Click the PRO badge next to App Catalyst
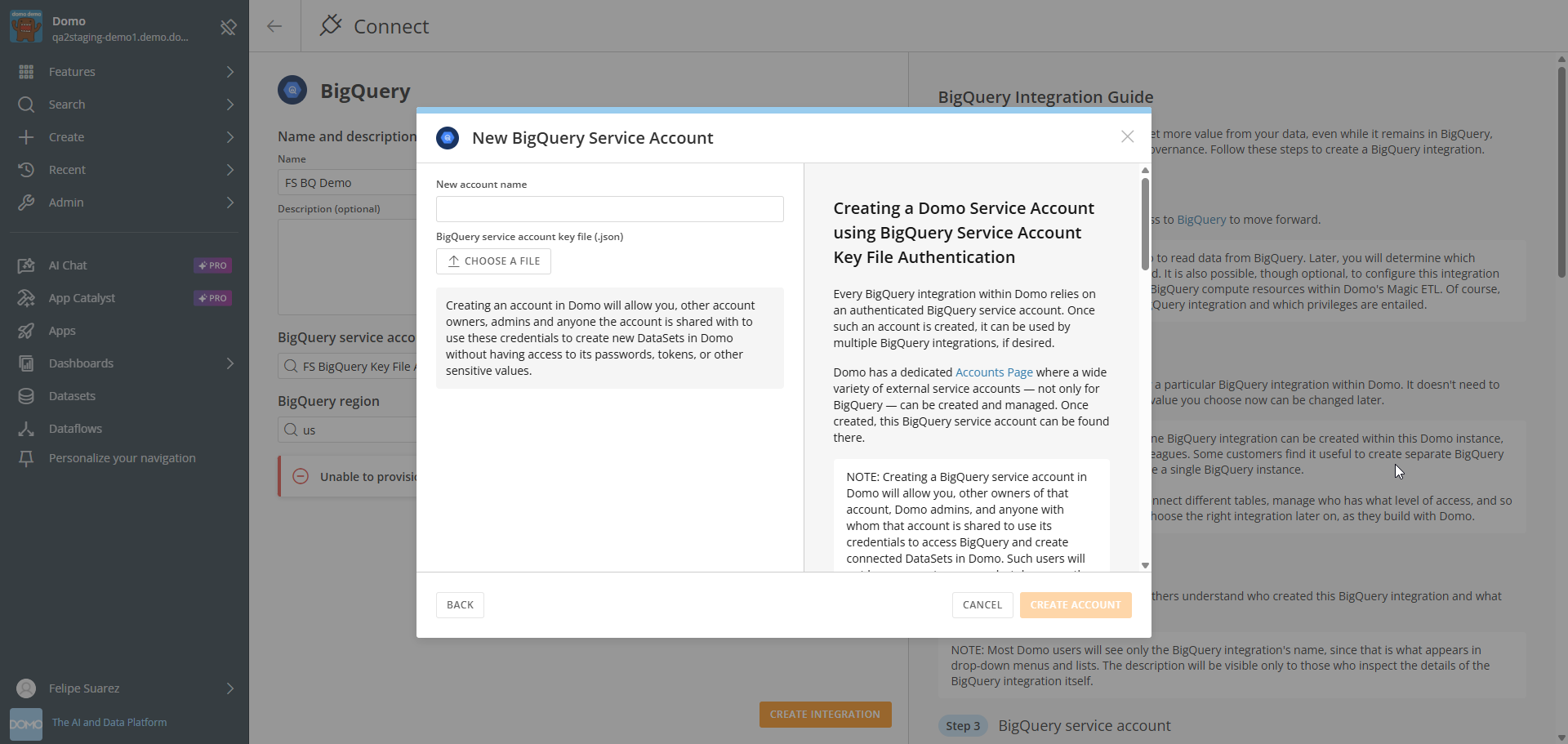This screenshot has width=1568, height=744. [213, 298]
